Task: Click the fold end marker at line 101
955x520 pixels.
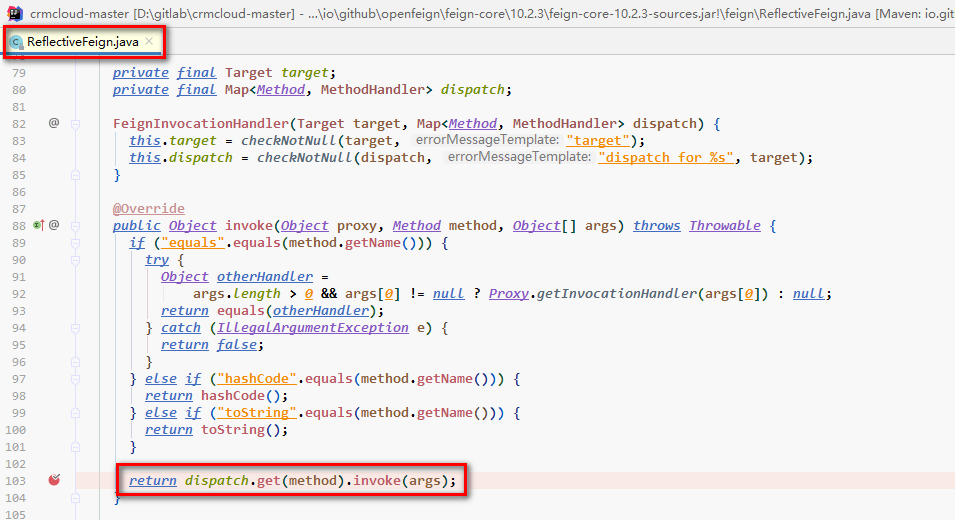Action: pos(76,447)
